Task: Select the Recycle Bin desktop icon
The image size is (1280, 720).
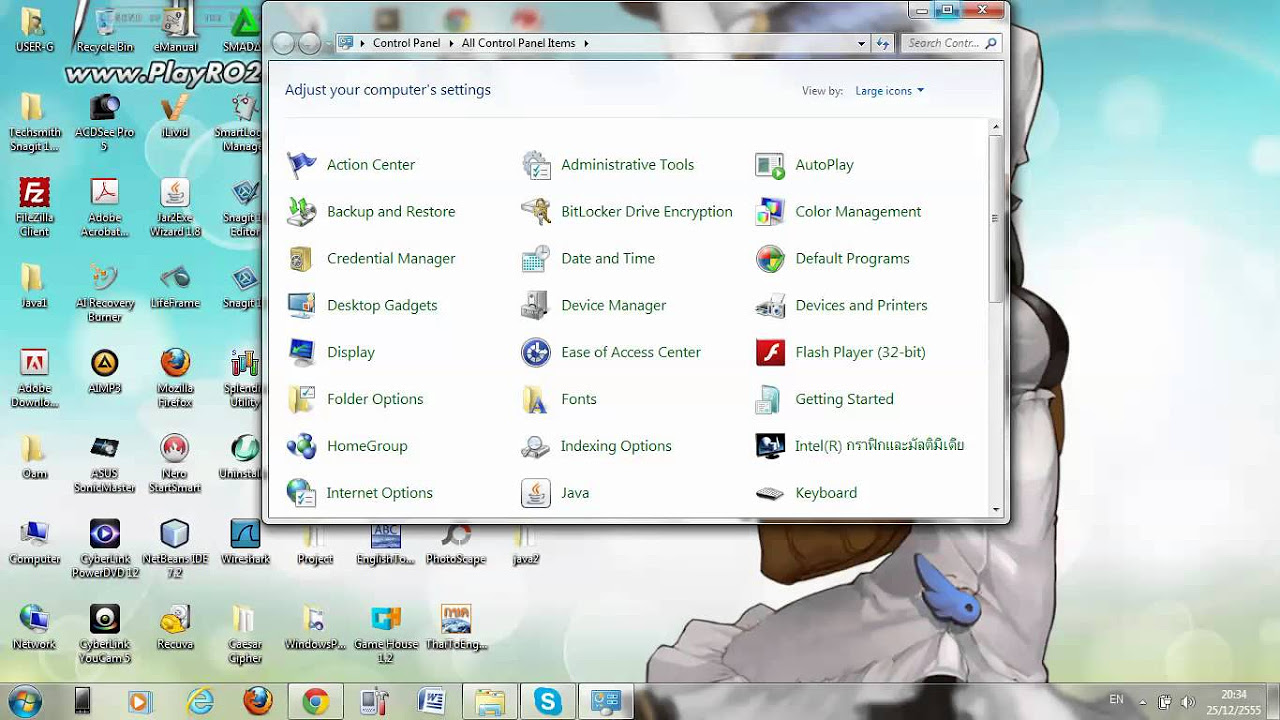Action: click(x=104, y=29)
